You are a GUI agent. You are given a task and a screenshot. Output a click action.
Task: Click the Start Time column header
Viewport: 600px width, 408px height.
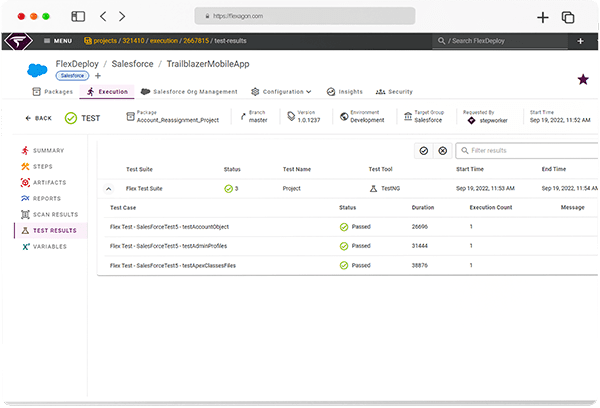(470, 169)
